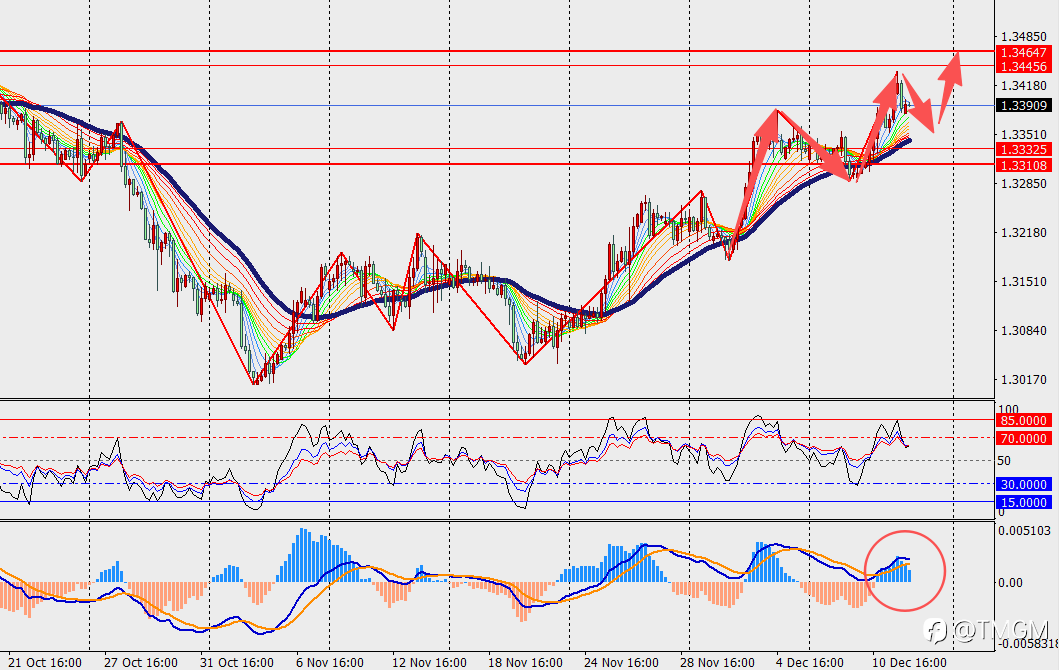Image resolution: width=1059 pixels, height=670 pixels.
Task: Click the 10 Dec 16:00 time label
Action: pyautogui.click(x=909, y=662)
